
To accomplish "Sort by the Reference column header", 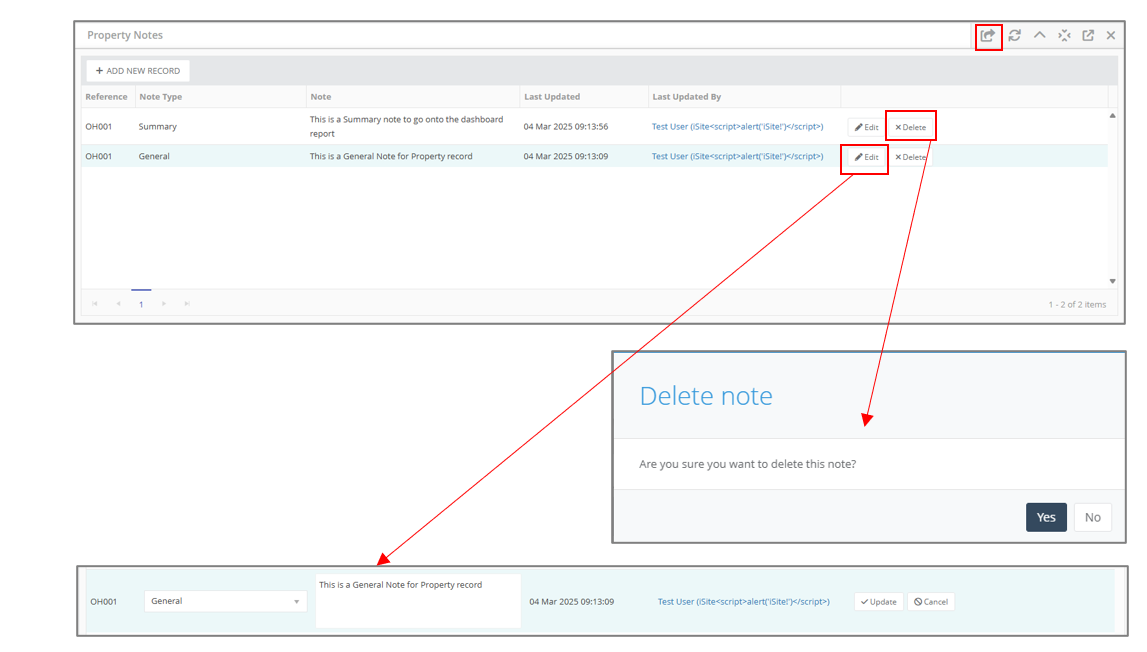I will coord(106,97).
